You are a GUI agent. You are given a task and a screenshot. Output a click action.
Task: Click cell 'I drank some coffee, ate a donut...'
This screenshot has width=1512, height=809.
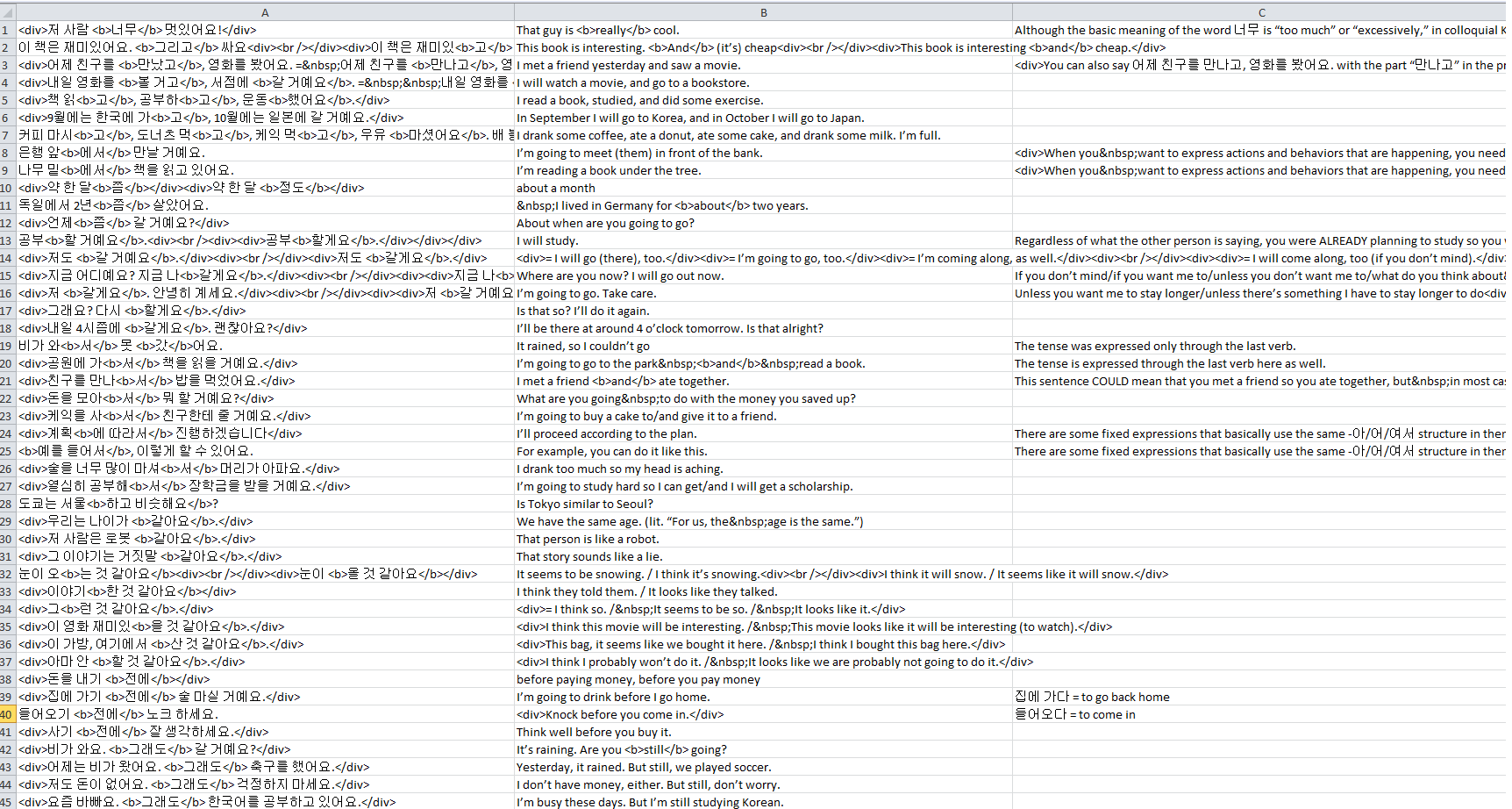(x=763, y=135)
